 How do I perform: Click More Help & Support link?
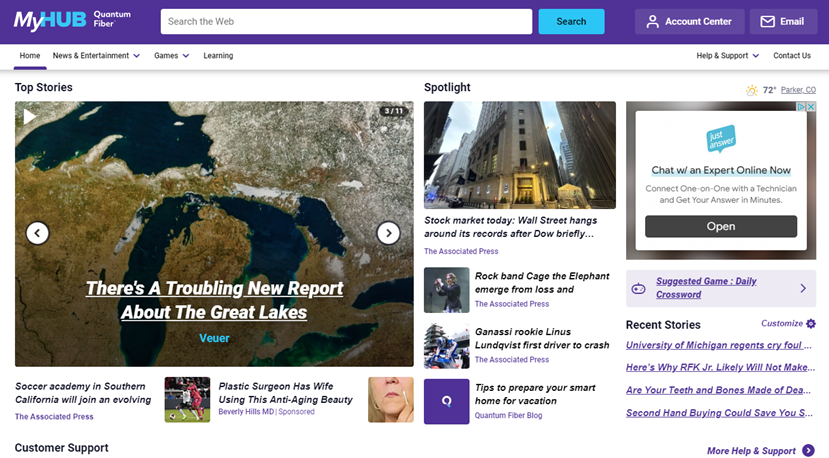(751, 451)
